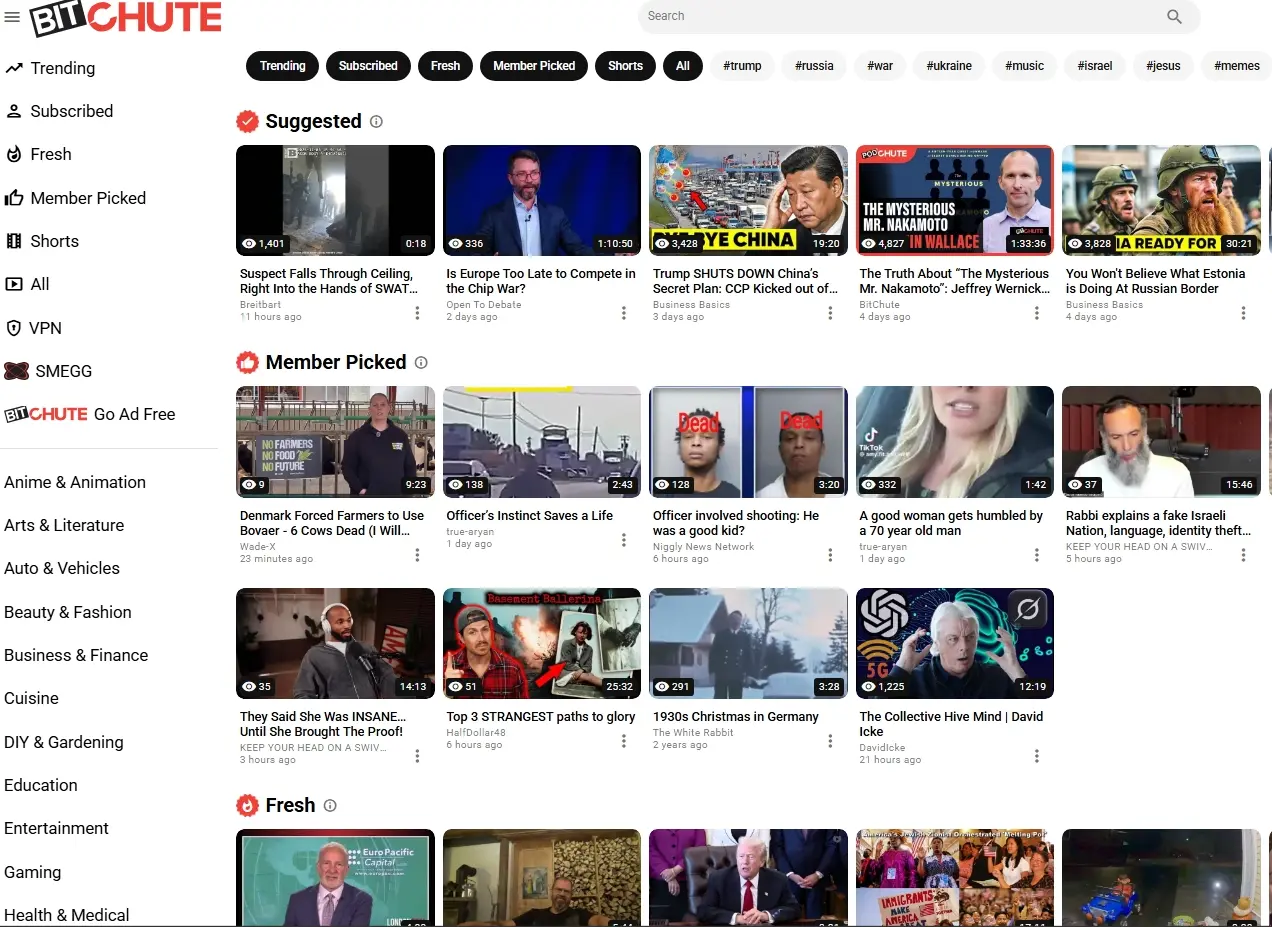Select the #ukraine hashtag chip
The image size is (1272, 927).
pos(948,66)
